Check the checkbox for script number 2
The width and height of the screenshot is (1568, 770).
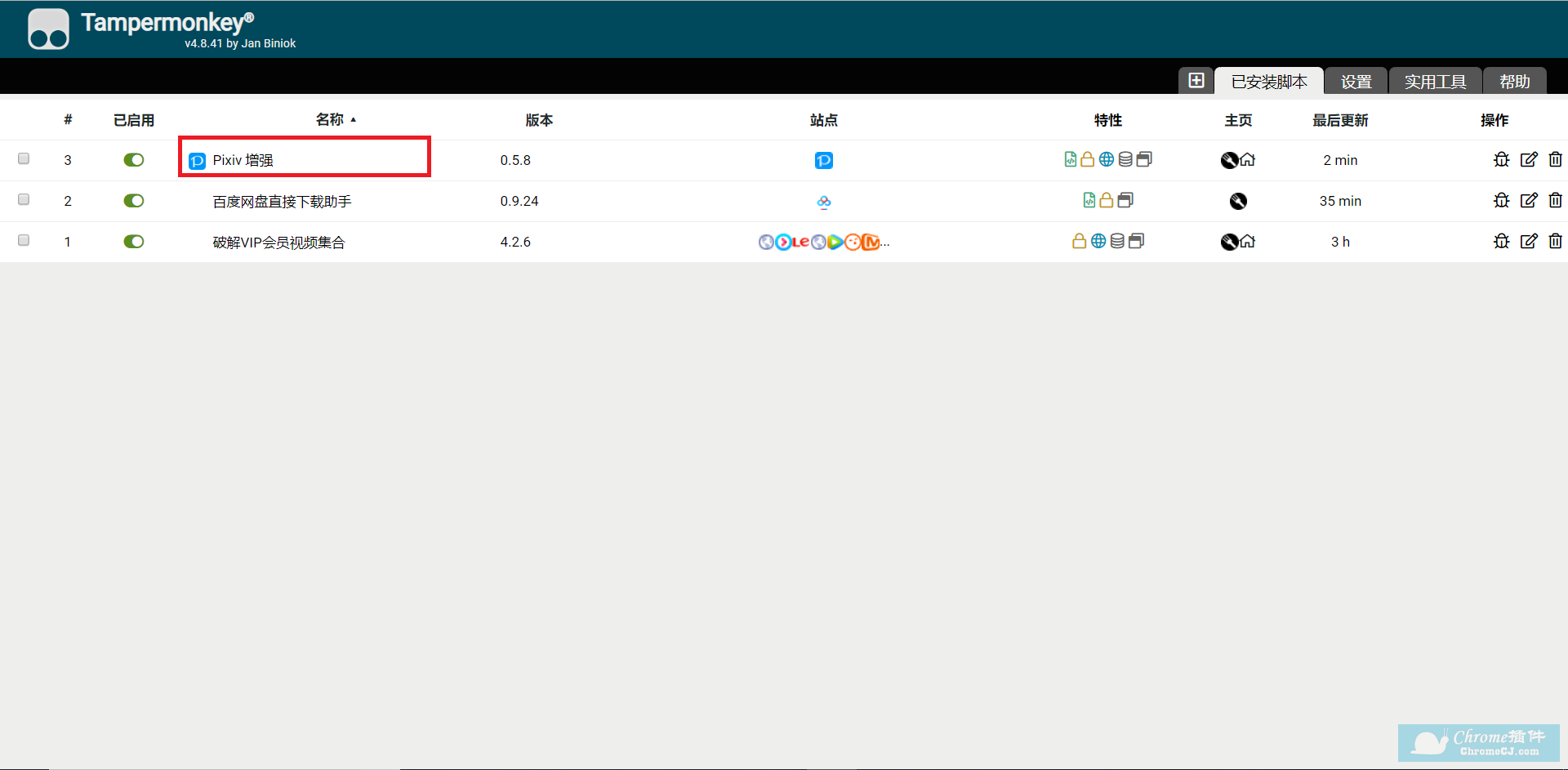[24, 199]
